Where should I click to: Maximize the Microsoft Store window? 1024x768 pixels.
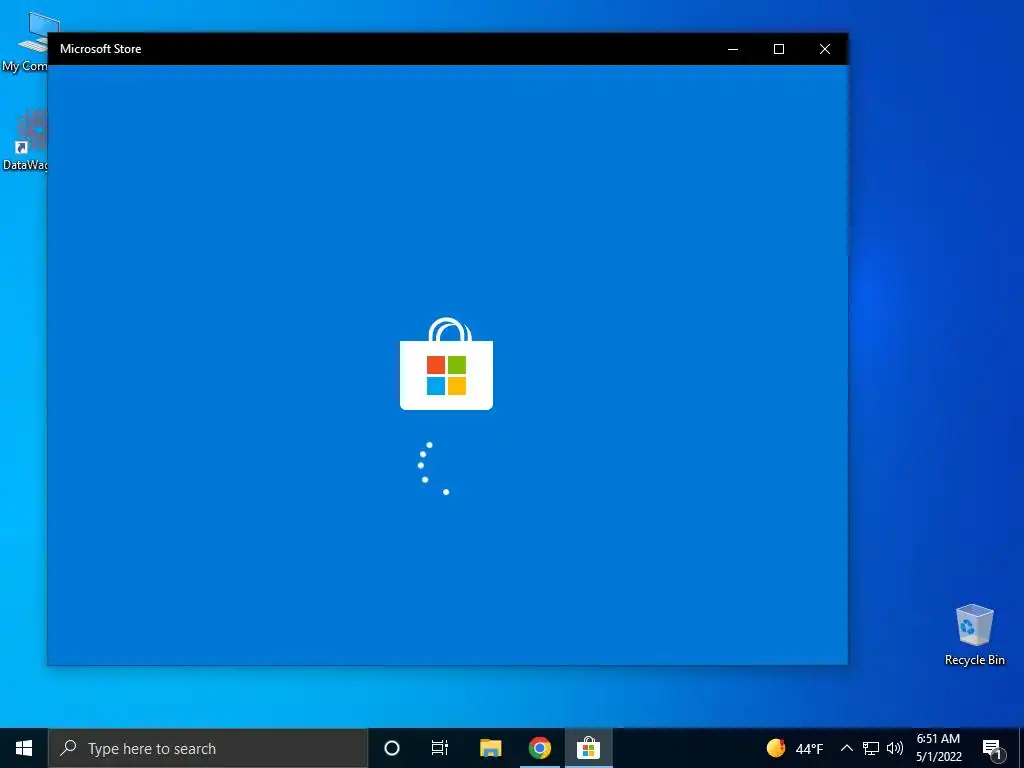778,49
